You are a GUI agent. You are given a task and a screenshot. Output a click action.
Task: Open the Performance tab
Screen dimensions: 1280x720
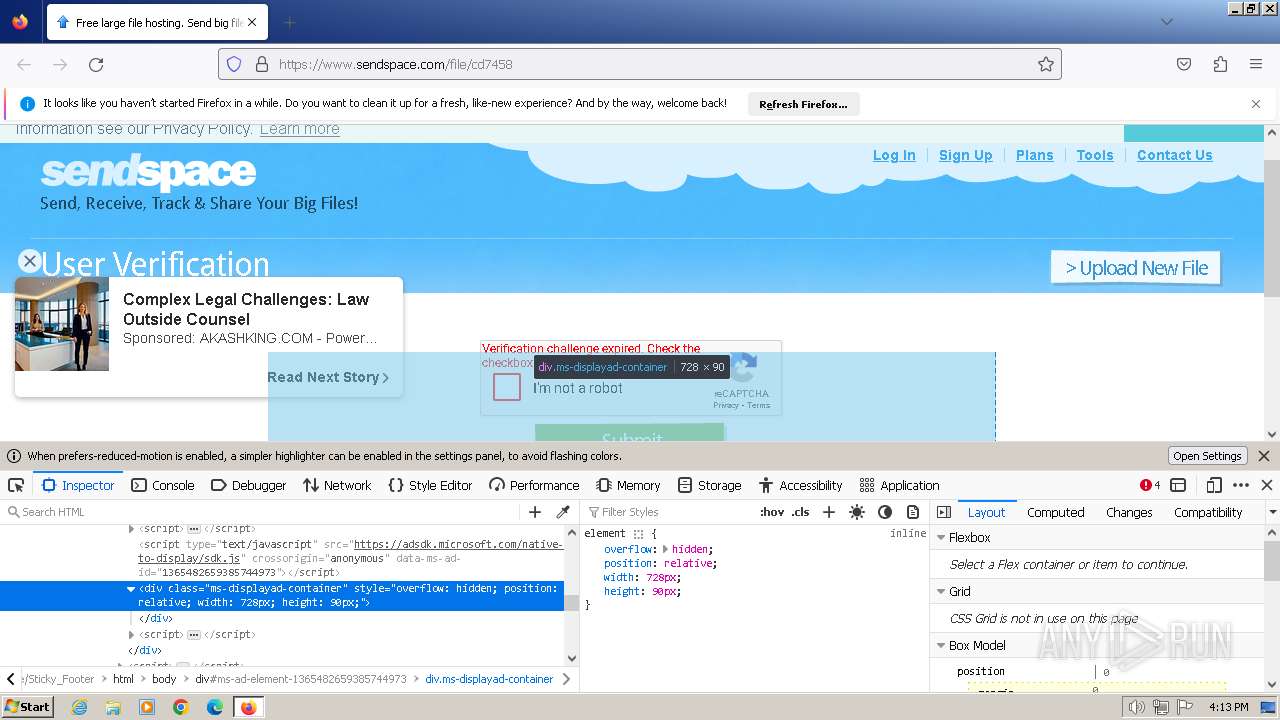click(x=534, y=485)
